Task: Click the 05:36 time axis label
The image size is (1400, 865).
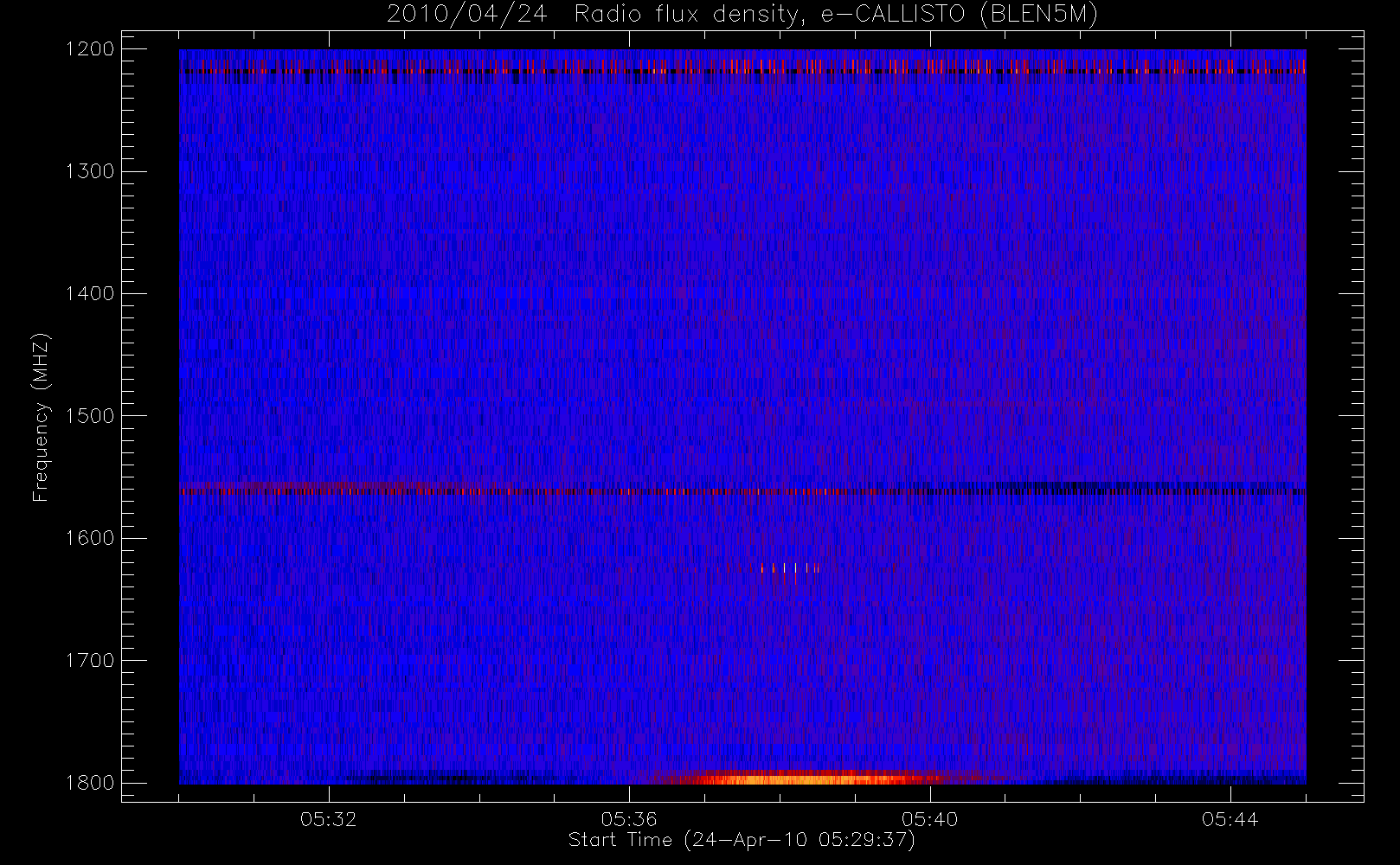Action: [629, 819]
